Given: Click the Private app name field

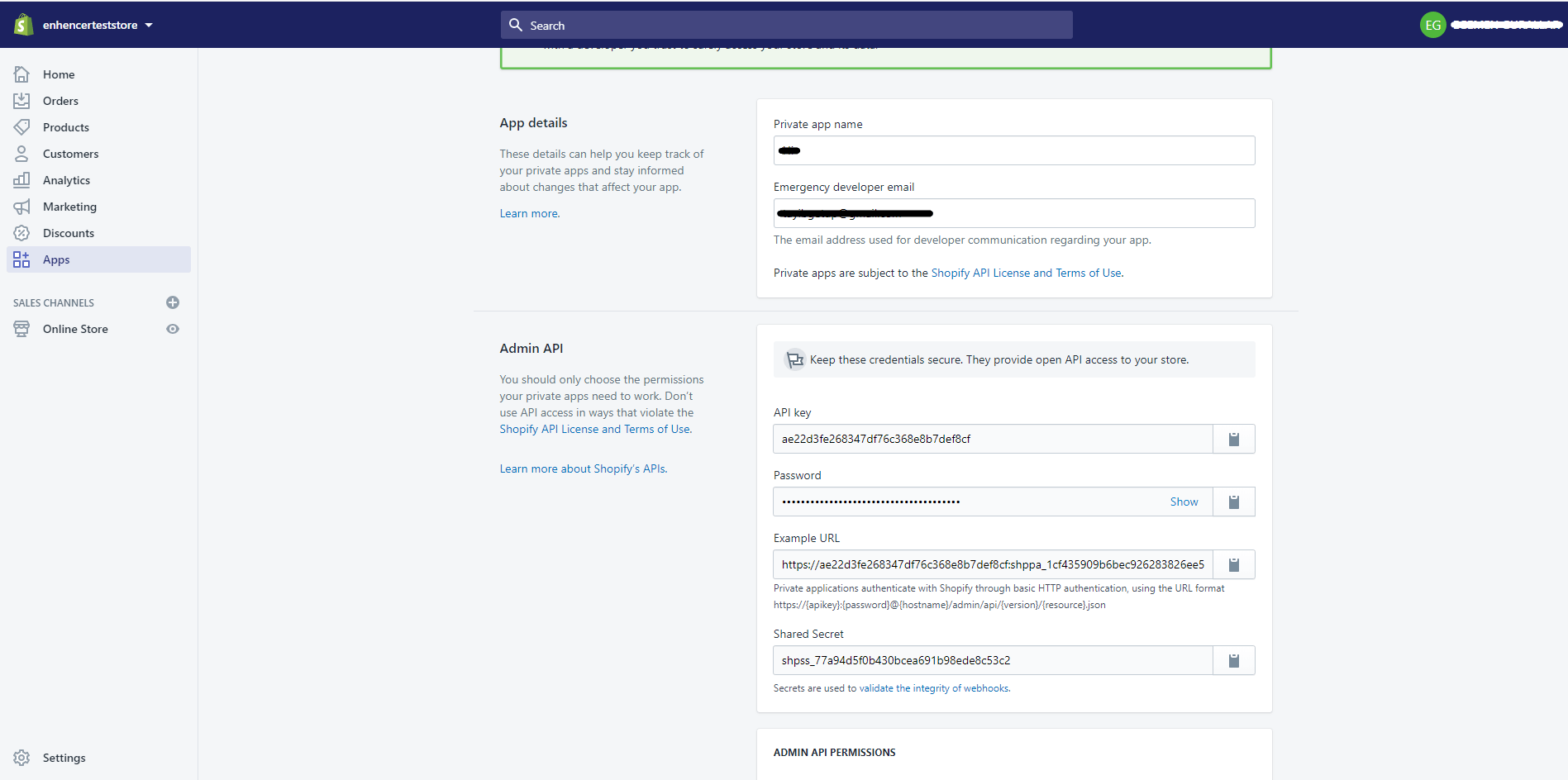Looking at the screenshot, I should pos(1014,150).
